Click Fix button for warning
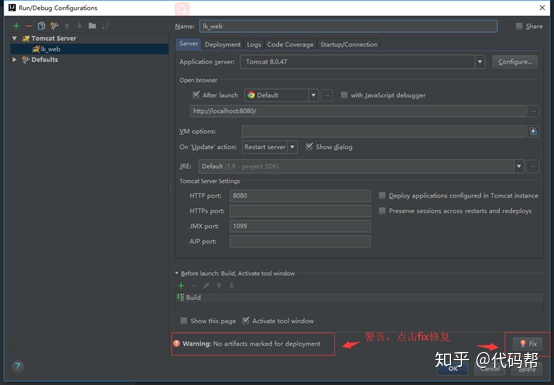The height and width of the screenshot is (385, 554). tap(528, 344)
